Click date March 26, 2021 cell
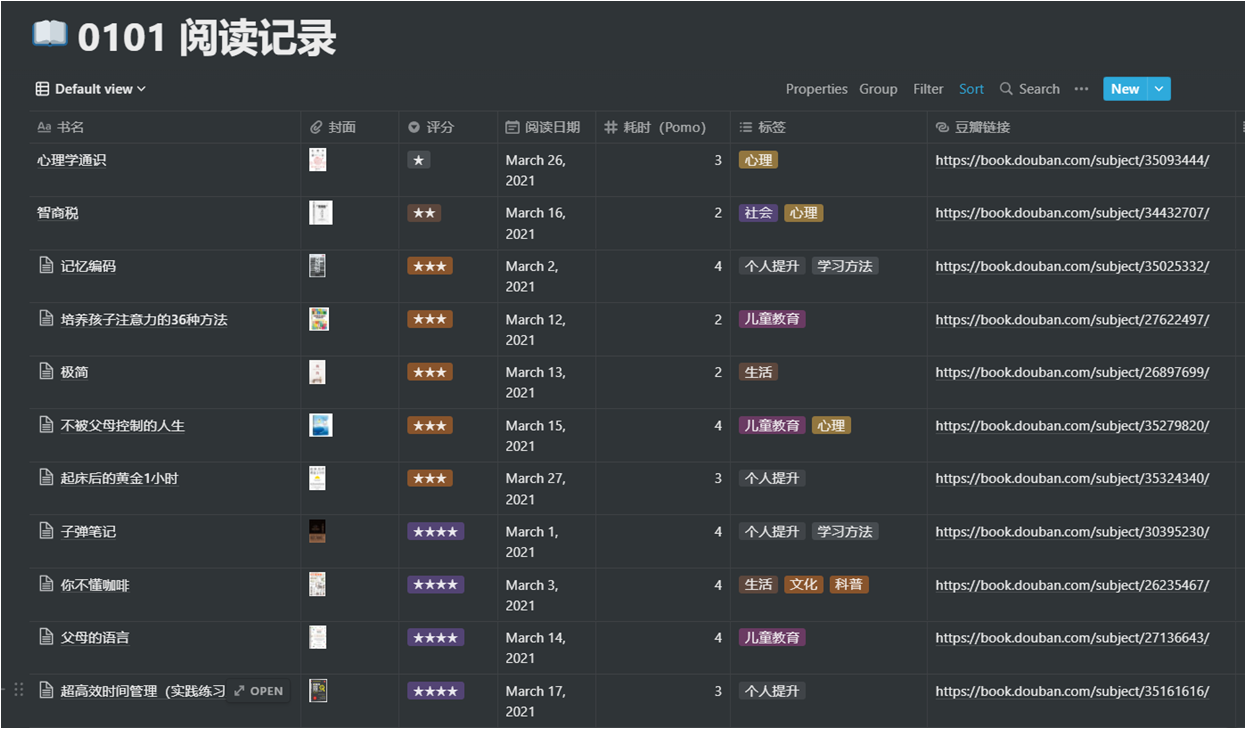The image size is (1246, 729). coord(546,170)
